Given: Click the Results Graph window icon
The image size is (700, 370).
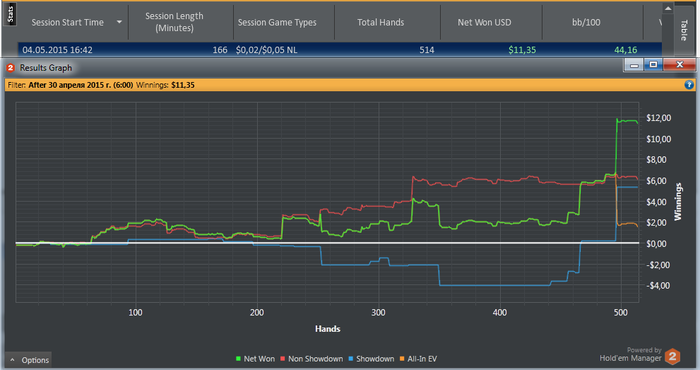Looking at the screenshot, I should click(x=11, y=68).
